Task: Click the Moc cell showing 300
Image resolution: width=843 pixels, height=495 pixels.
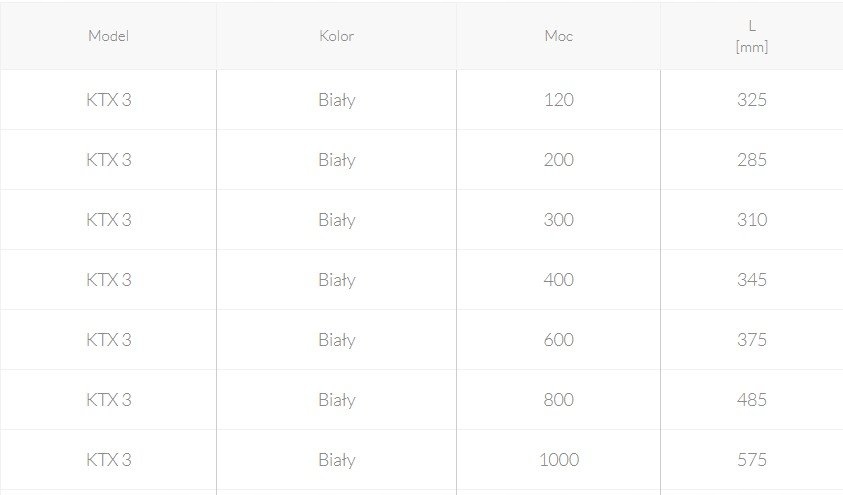Action: (558, 220)
